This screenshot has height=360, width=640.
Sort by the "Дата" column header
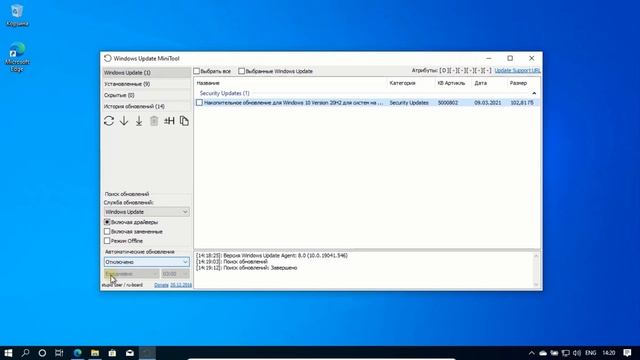(x=489, y=83)
